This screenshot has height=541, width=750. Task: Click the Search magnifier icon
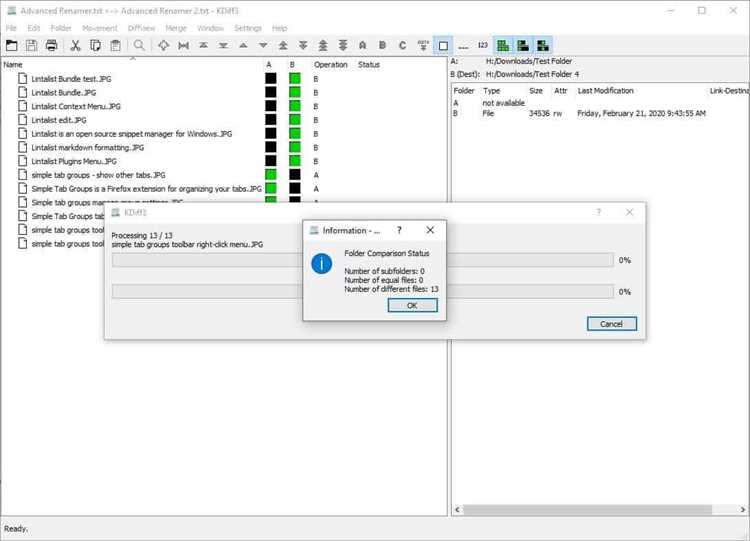(139, 45)
